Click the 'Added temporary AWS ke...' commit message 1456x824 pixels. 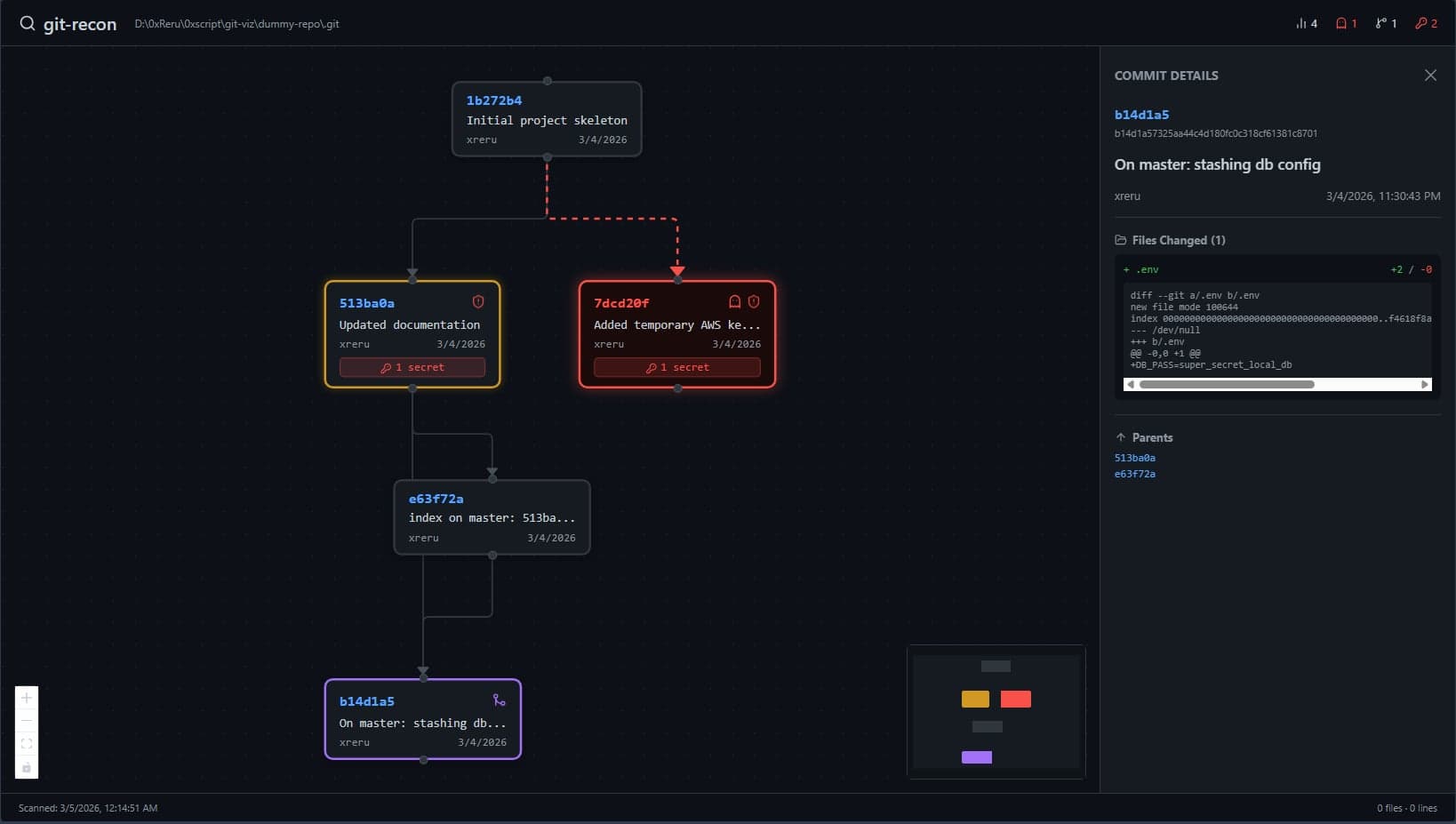tap(677, 324)
